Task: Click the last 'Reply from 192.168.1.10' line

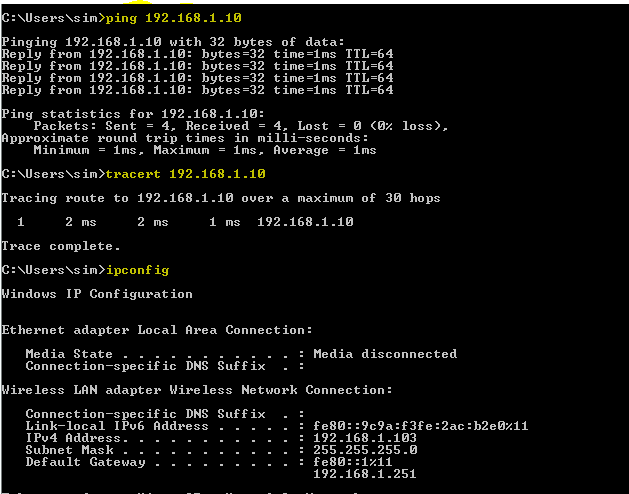Action: [x=197, y=90]
